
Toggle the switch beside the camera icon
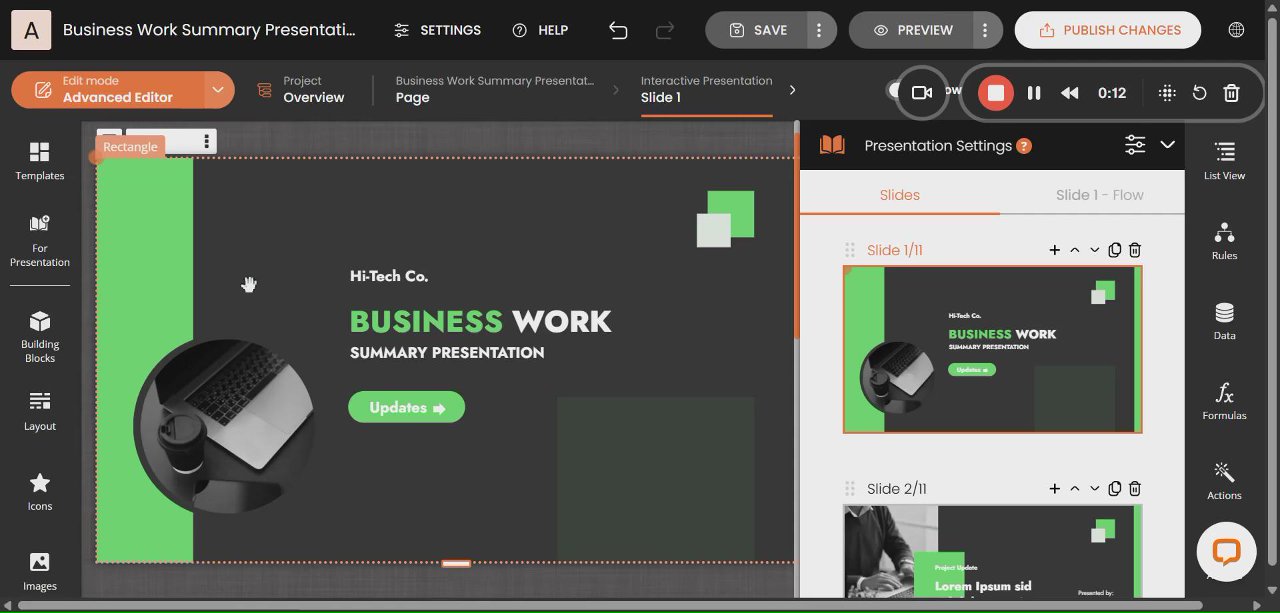892,90
